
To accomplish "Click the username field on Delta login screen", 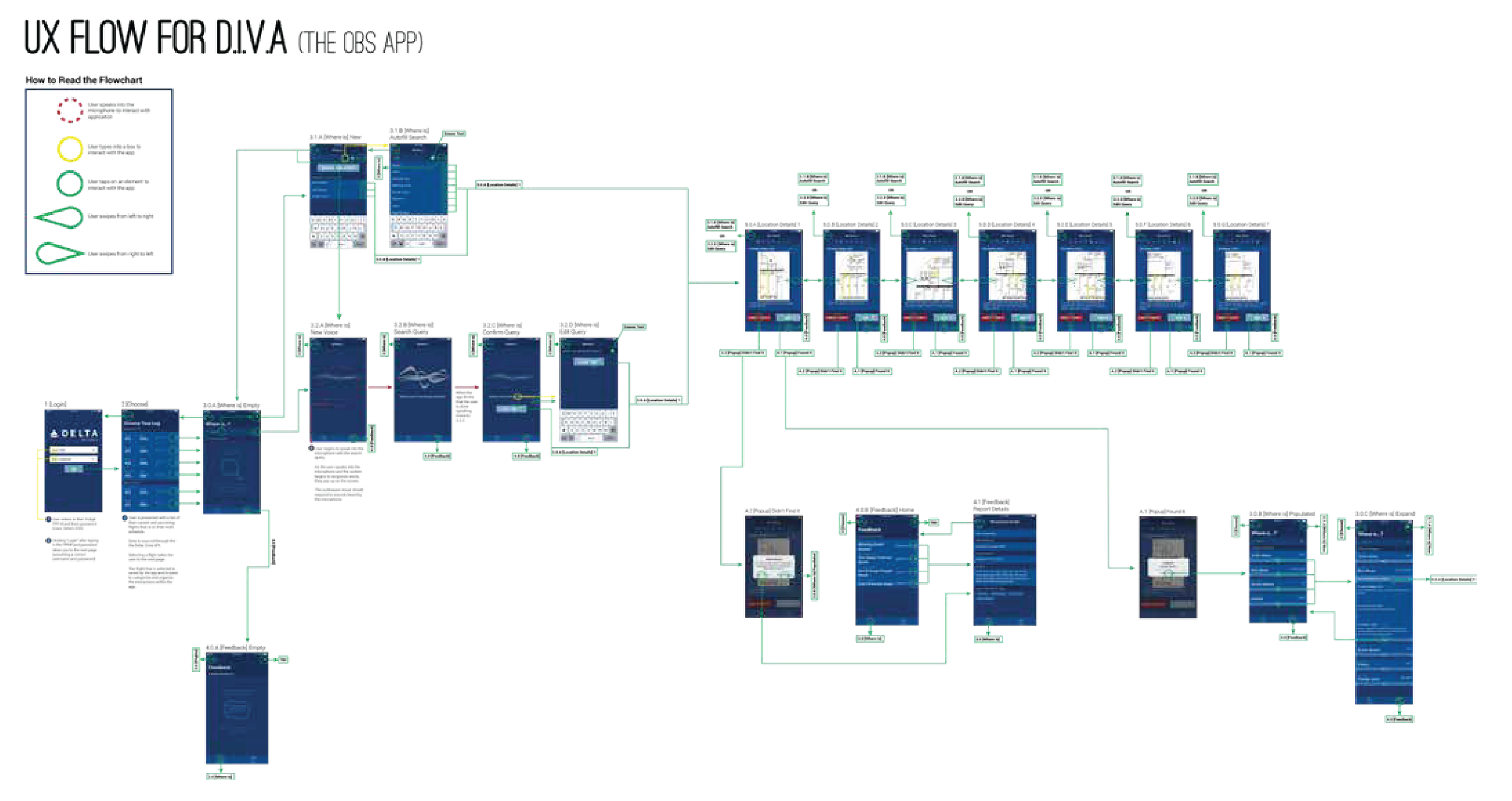I will (x=73, y=450).
